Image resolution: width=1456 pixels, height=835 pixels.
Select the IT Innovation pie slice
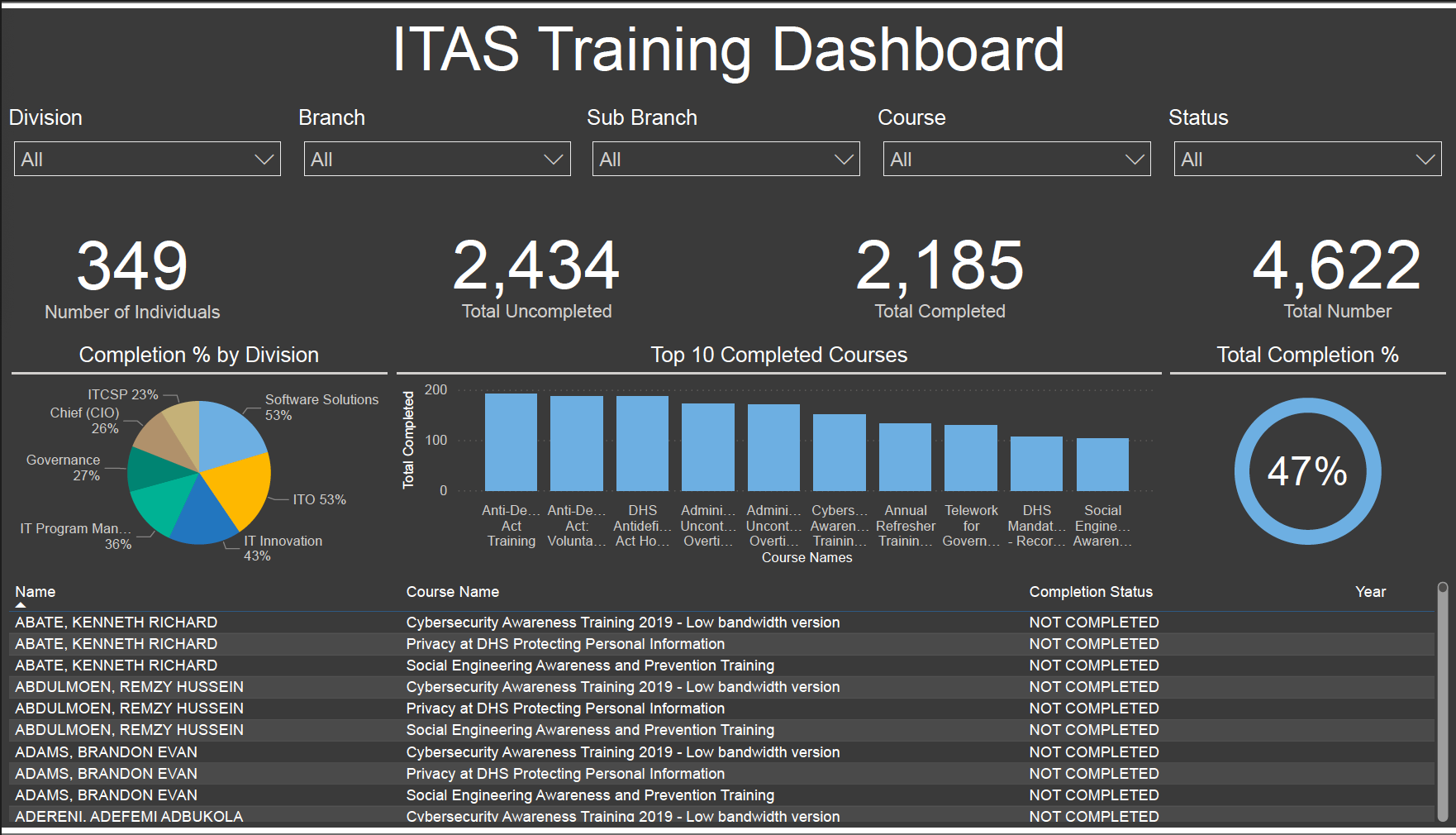point(203,517)
